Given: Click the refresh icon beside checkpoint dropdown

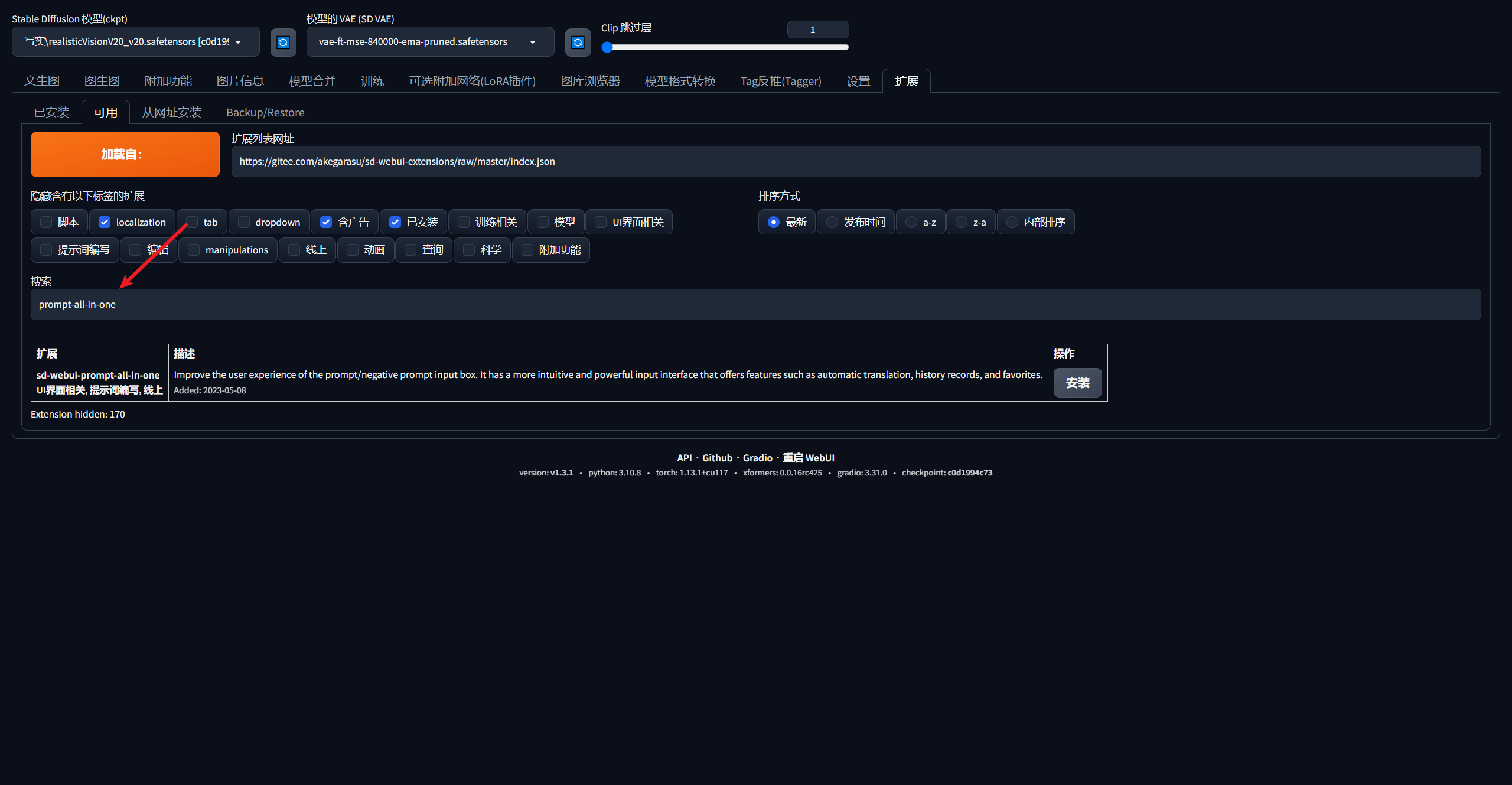Looking at the screenshot, I should tap(283, 42).
